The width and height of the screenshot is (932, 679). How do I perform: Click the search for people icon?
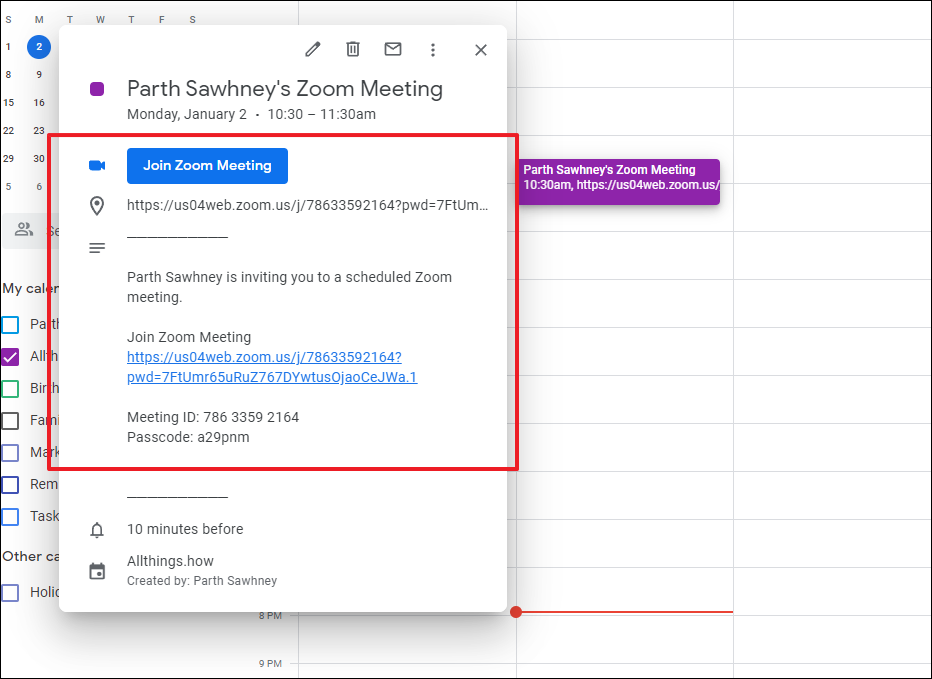coord(24,230)
